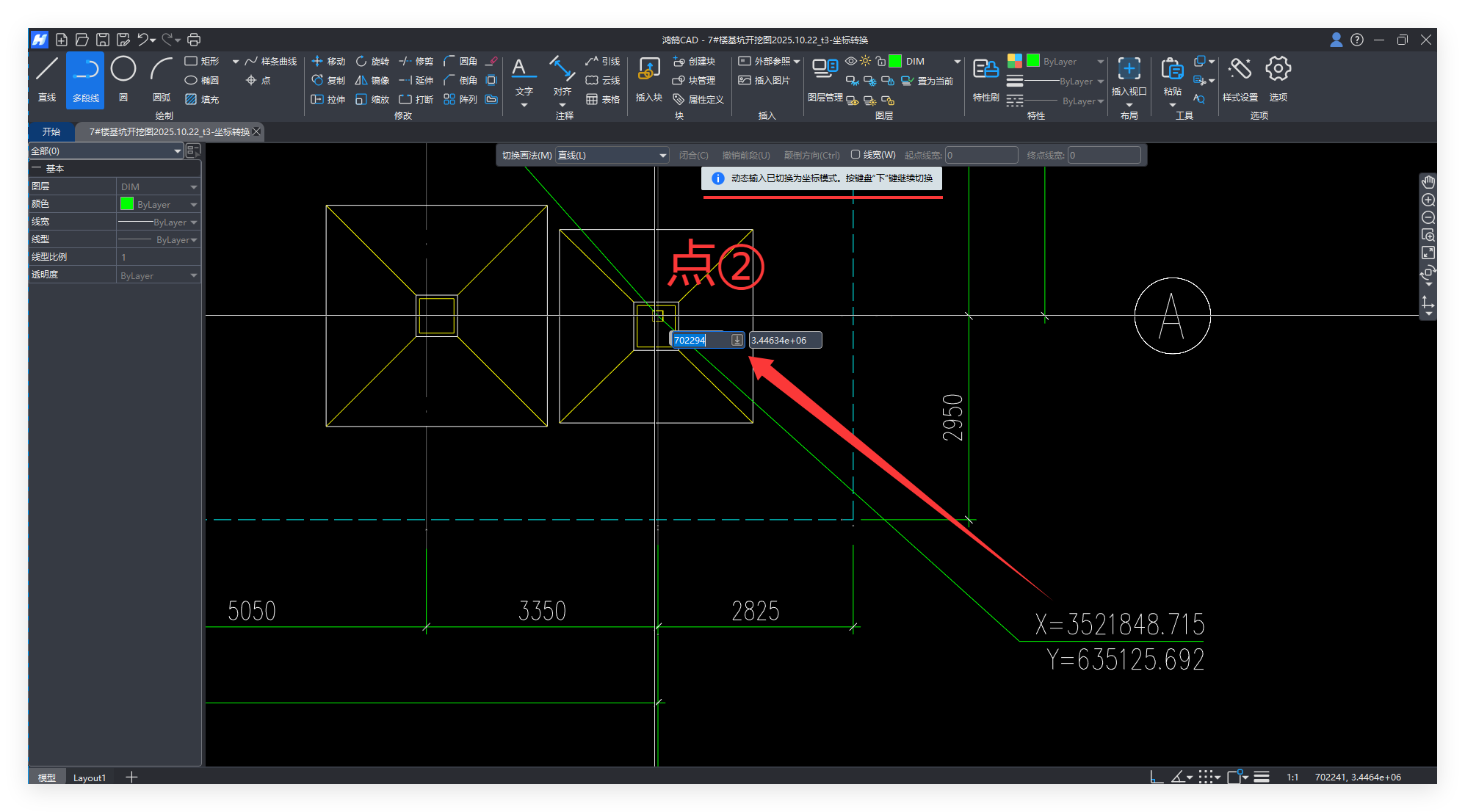Switch to the Layout1 tab
The image size is (1465, 812).
90,777
